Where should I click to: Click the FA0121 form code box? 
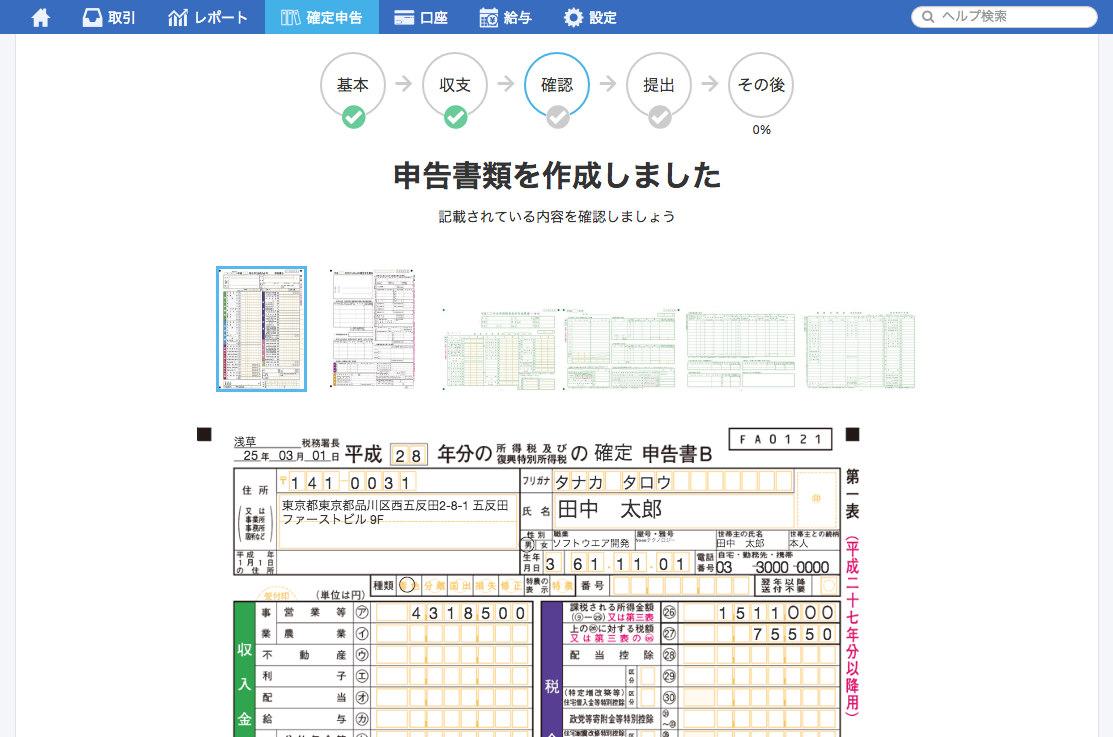780,440
